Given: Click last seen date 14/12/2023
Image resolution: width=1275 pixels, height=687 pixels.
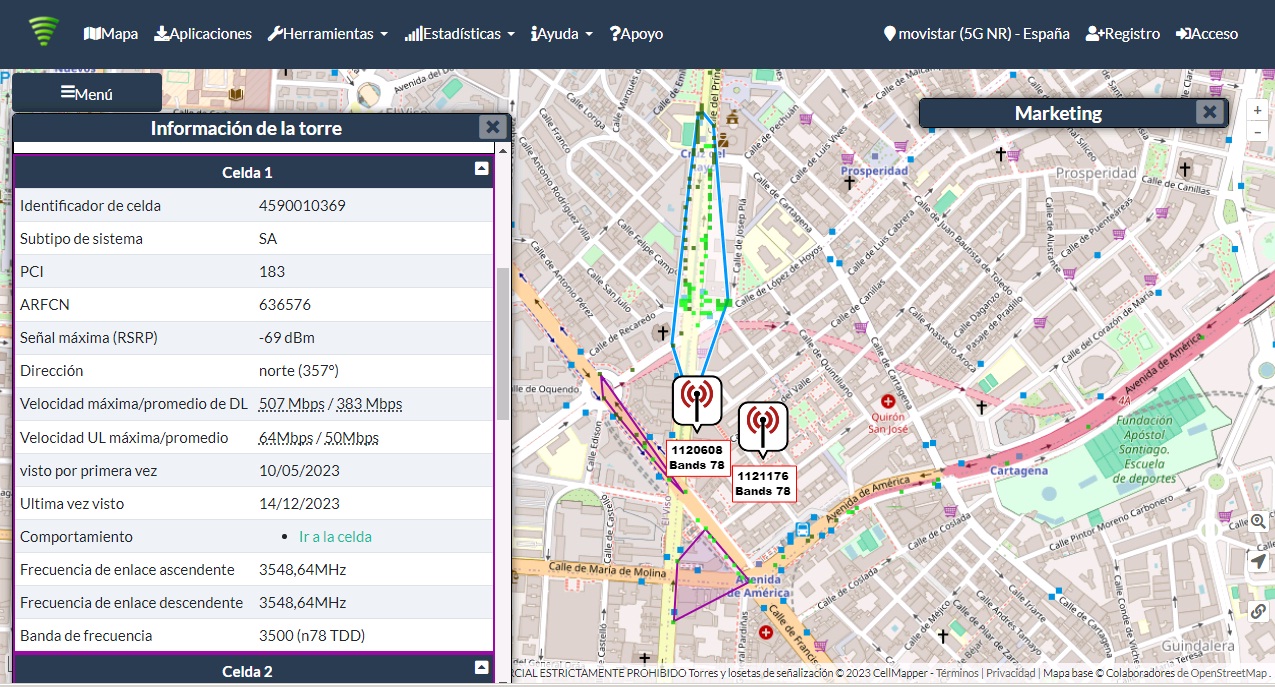Looking at the screenshot, I should [300, 503].
